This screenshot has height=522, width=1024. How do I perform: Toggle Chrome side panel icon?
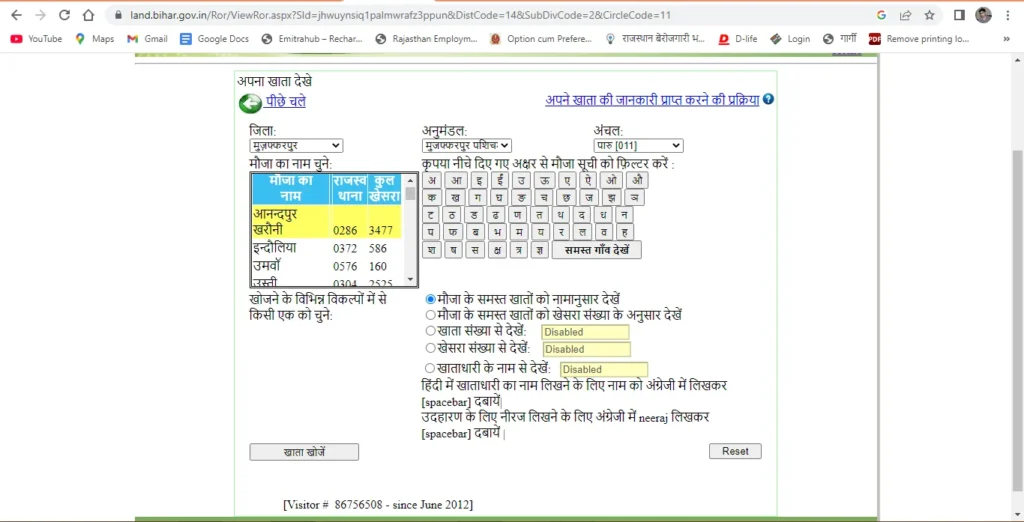[959, 15]
